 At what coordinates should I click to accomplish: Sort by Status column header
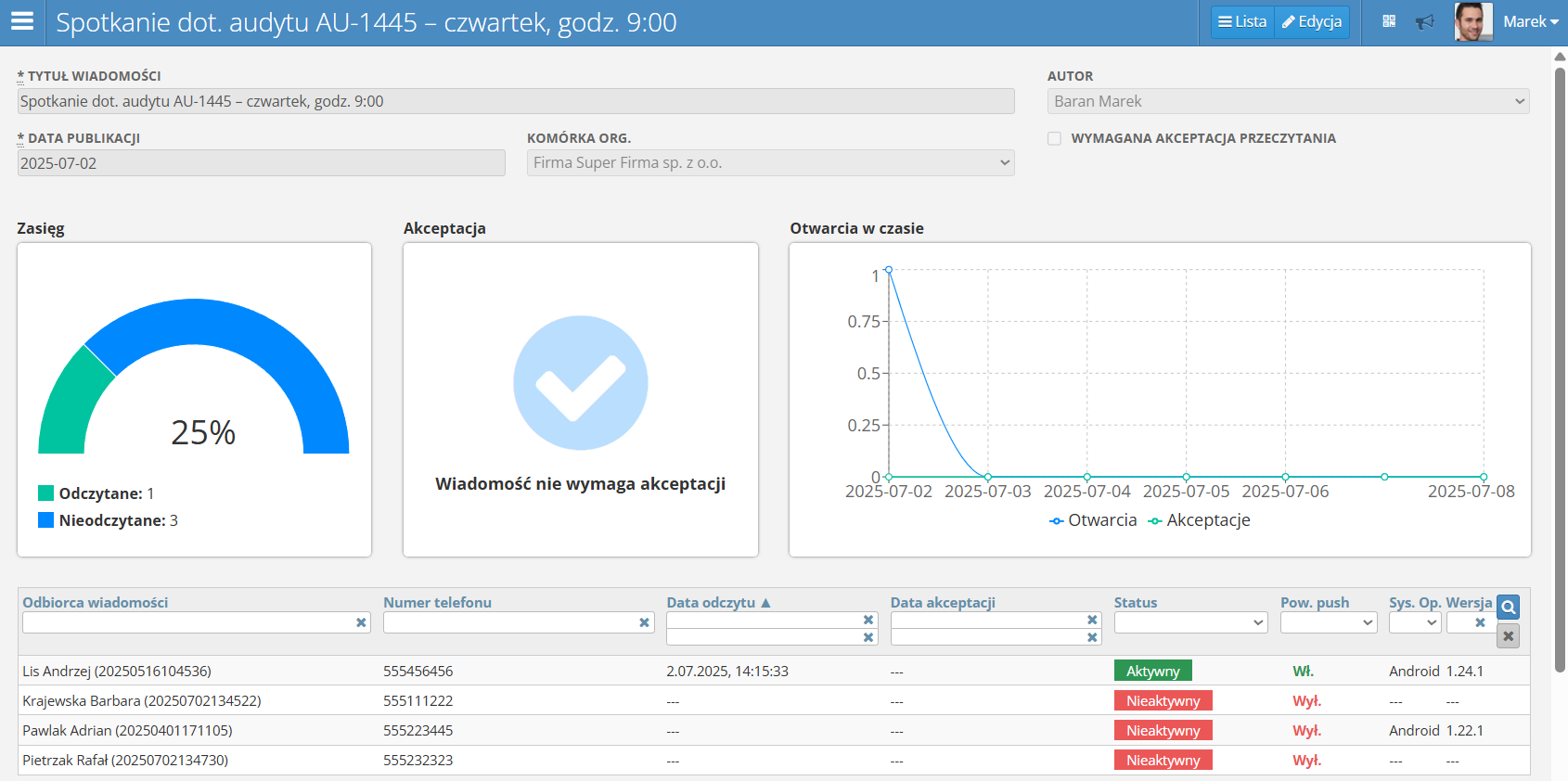click(x=1136, y=602)
